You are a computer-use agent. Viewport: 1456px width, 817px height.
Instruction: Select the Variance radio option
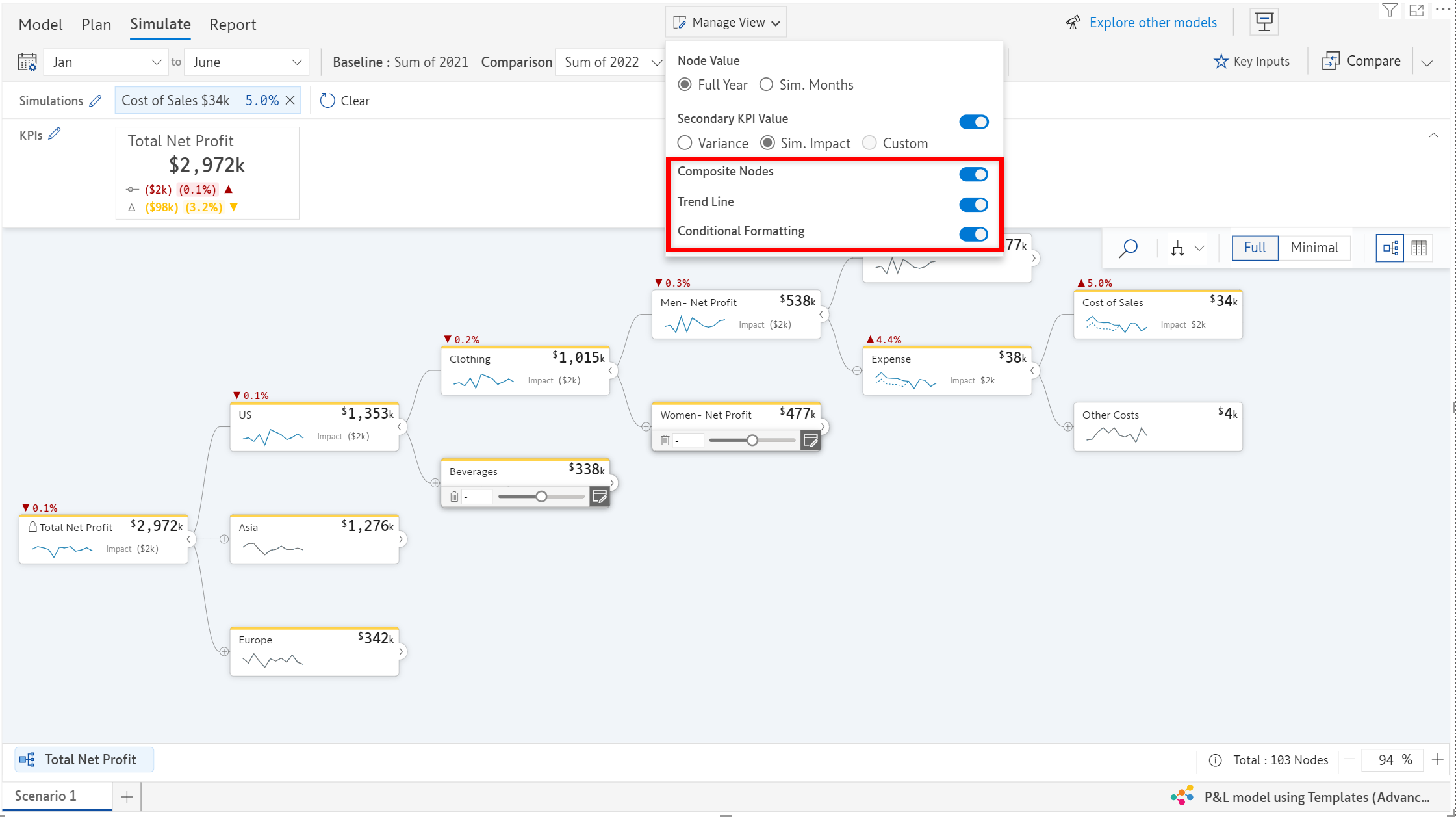pyautogui.click(x=685, y=143)
